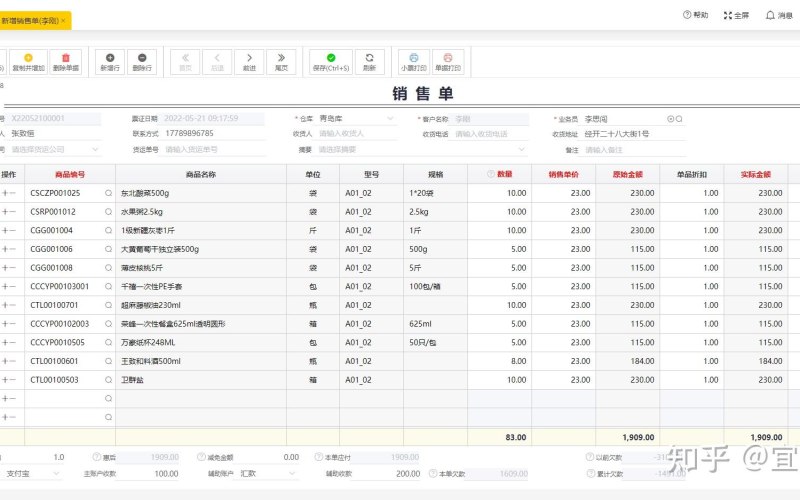Close the 新增销售单(李刚) tab
The height and width of the screenshot is (500, 800).
point(63,21)
